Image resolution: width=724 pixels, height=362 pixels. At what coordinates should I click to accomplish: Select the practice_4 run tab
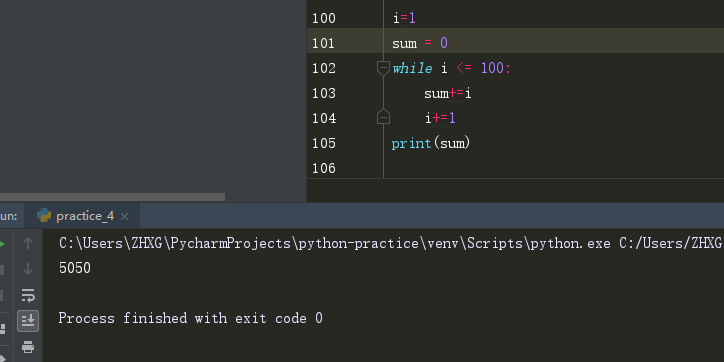click(82, 216)
